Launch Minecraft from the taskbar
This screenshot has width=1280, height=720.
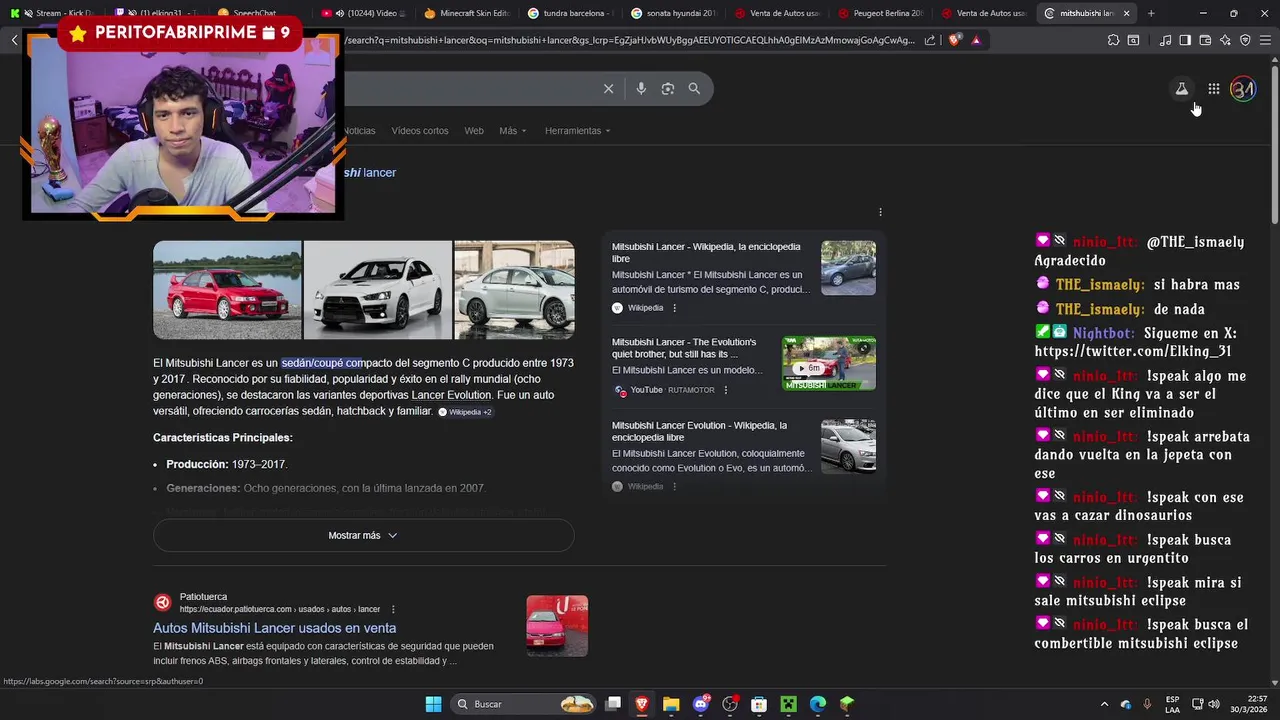(788, 704)
